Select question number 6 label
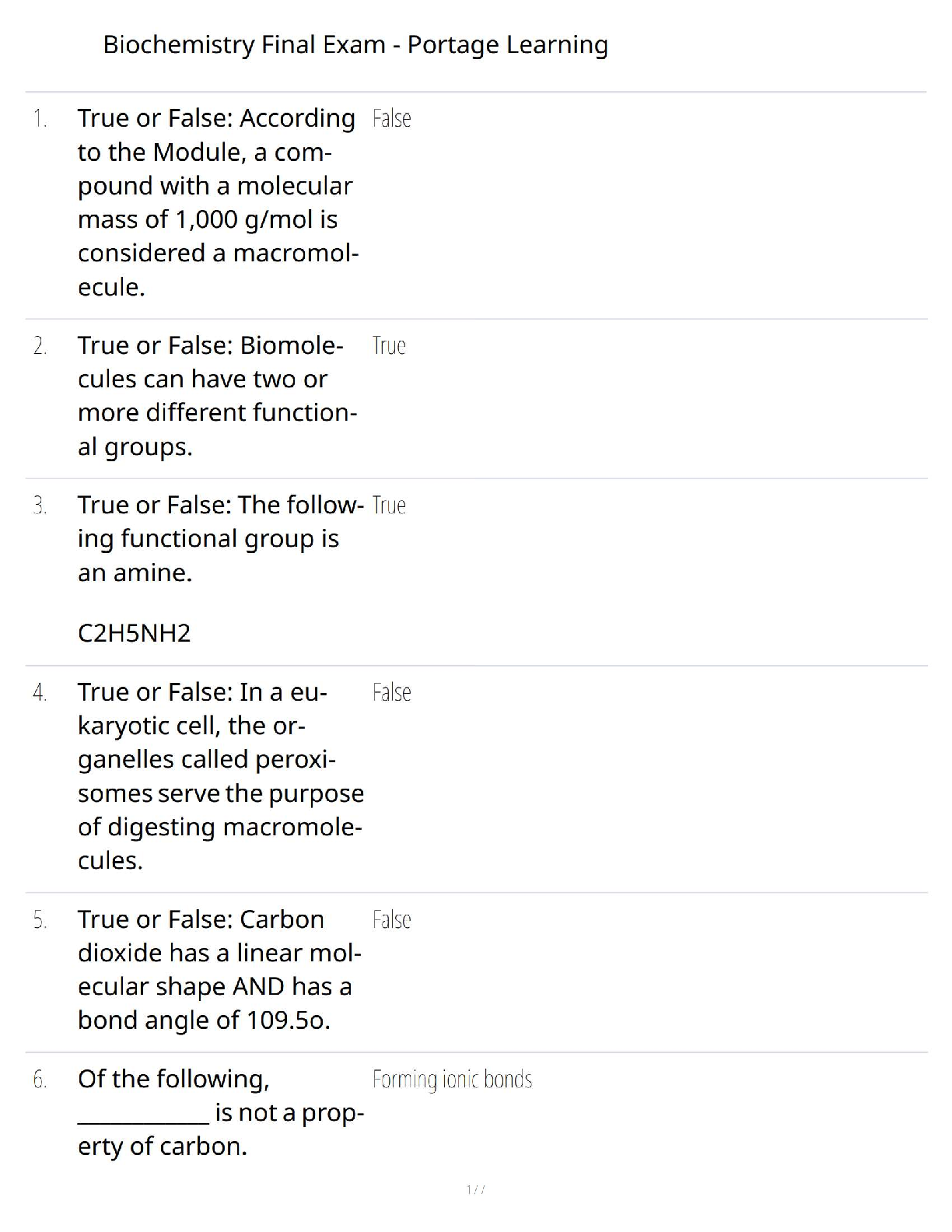952x1232 pixels. coord(40,1080)
